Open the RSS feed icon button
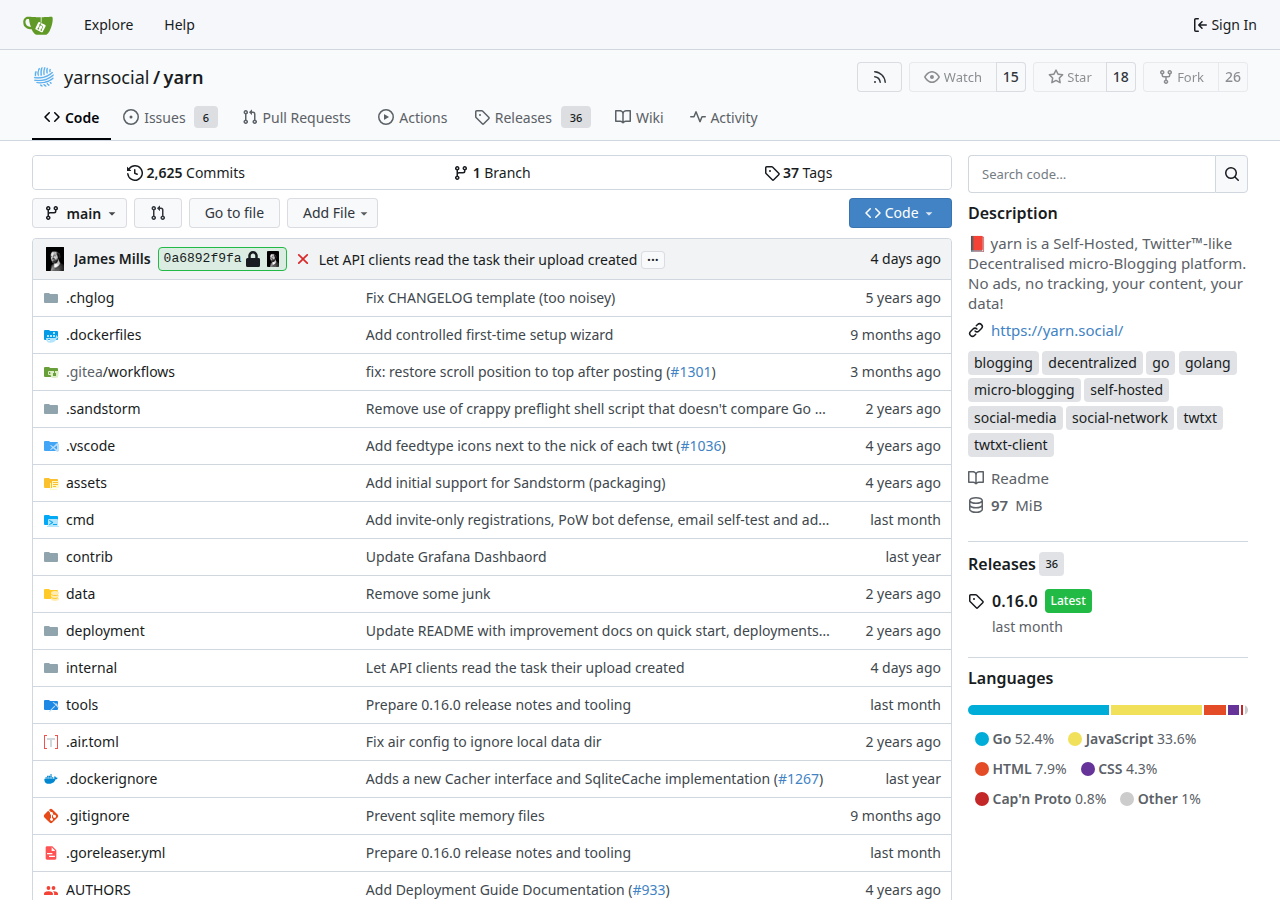 click(879, 77)
